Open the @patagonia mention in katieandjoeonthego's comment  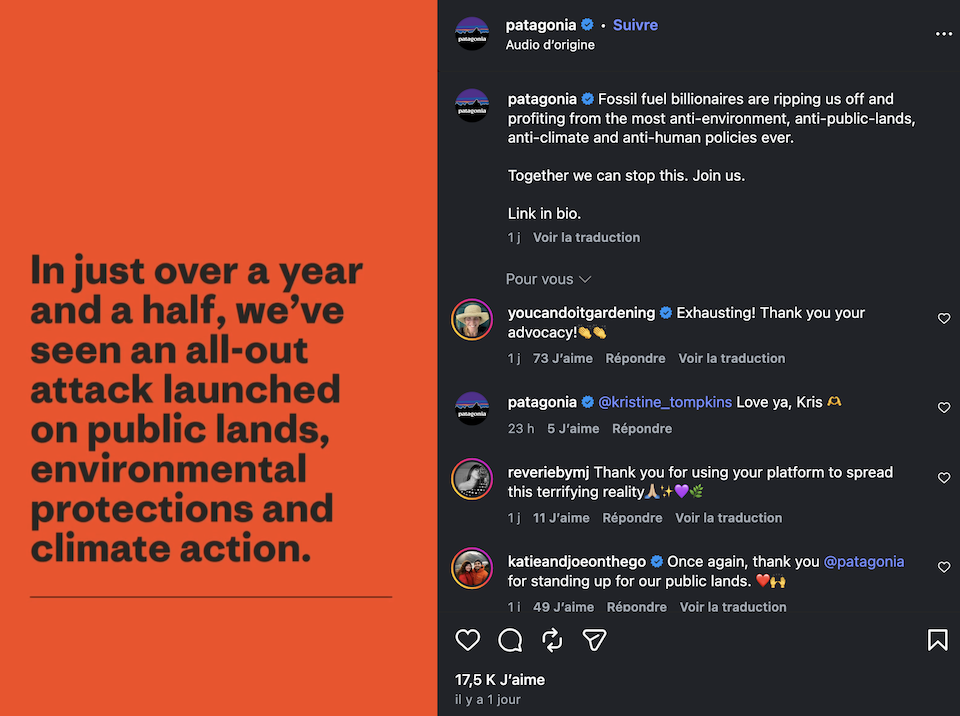click(x=863, y=562)
